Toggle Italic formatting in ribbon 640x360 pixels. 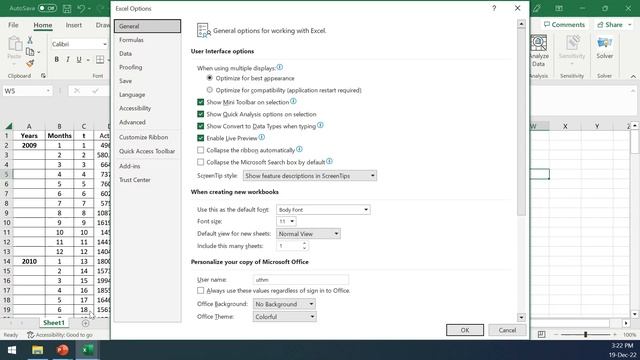68,60
